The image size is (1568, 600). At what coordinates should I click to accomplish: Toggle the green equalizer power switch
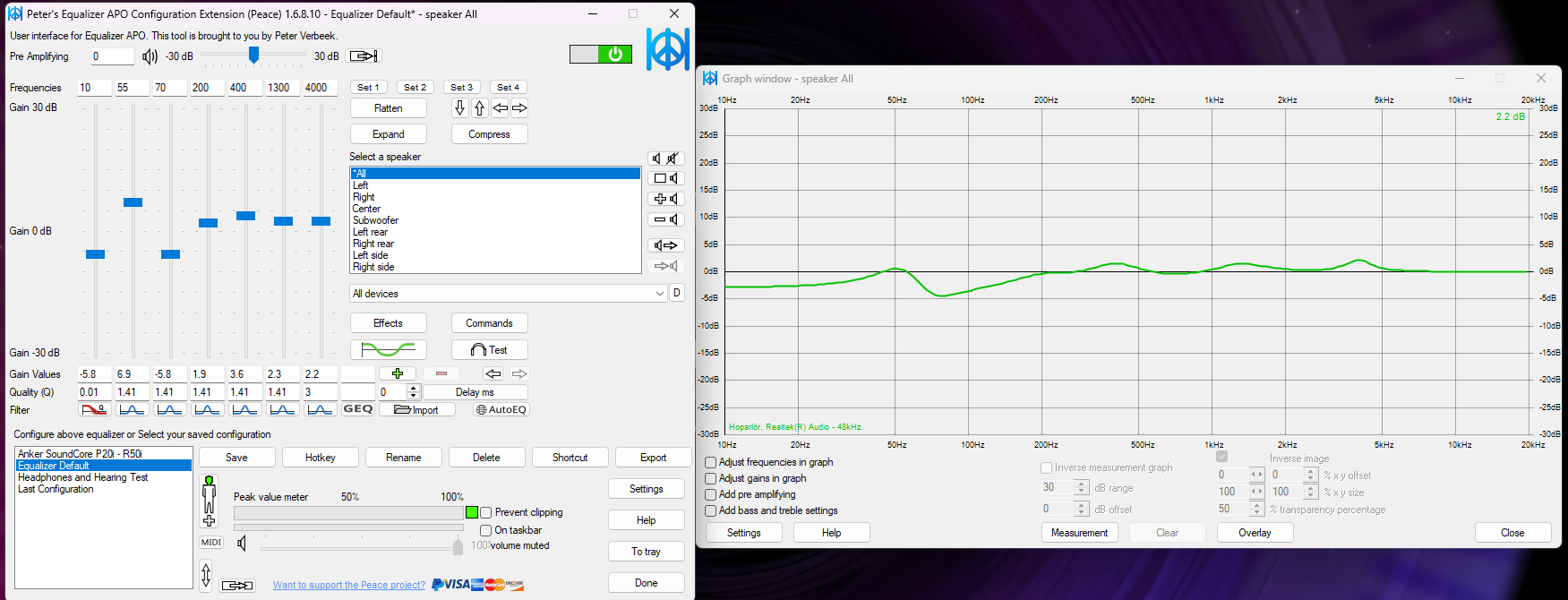(601, 55)
